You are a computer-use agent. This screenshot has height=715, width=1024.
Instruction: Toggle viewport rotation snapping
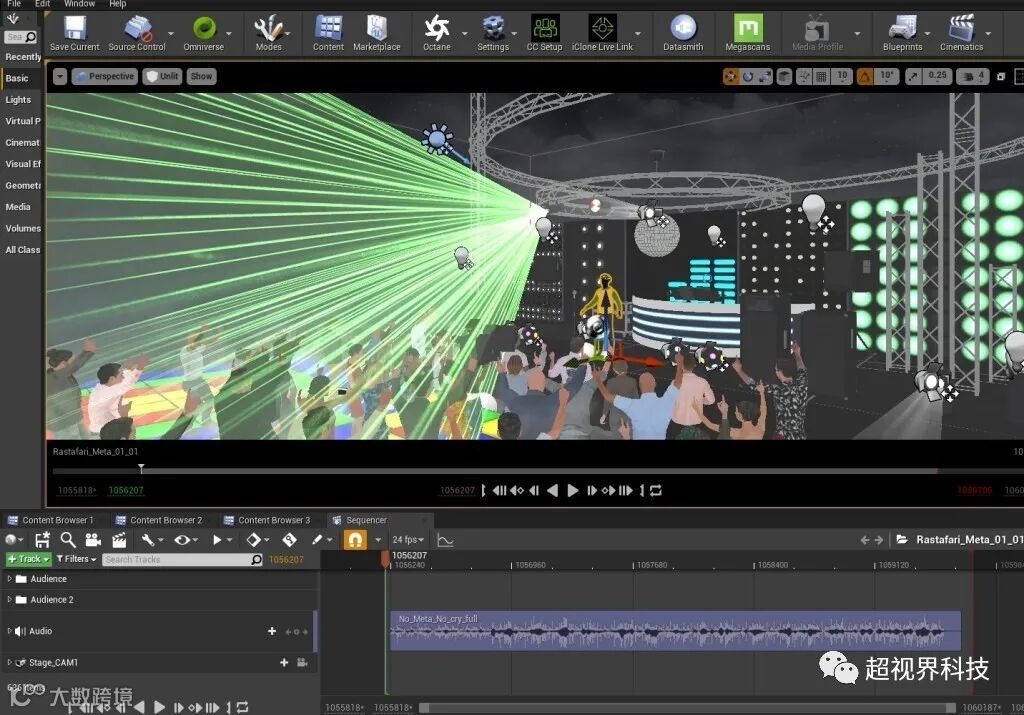[865, 76]
